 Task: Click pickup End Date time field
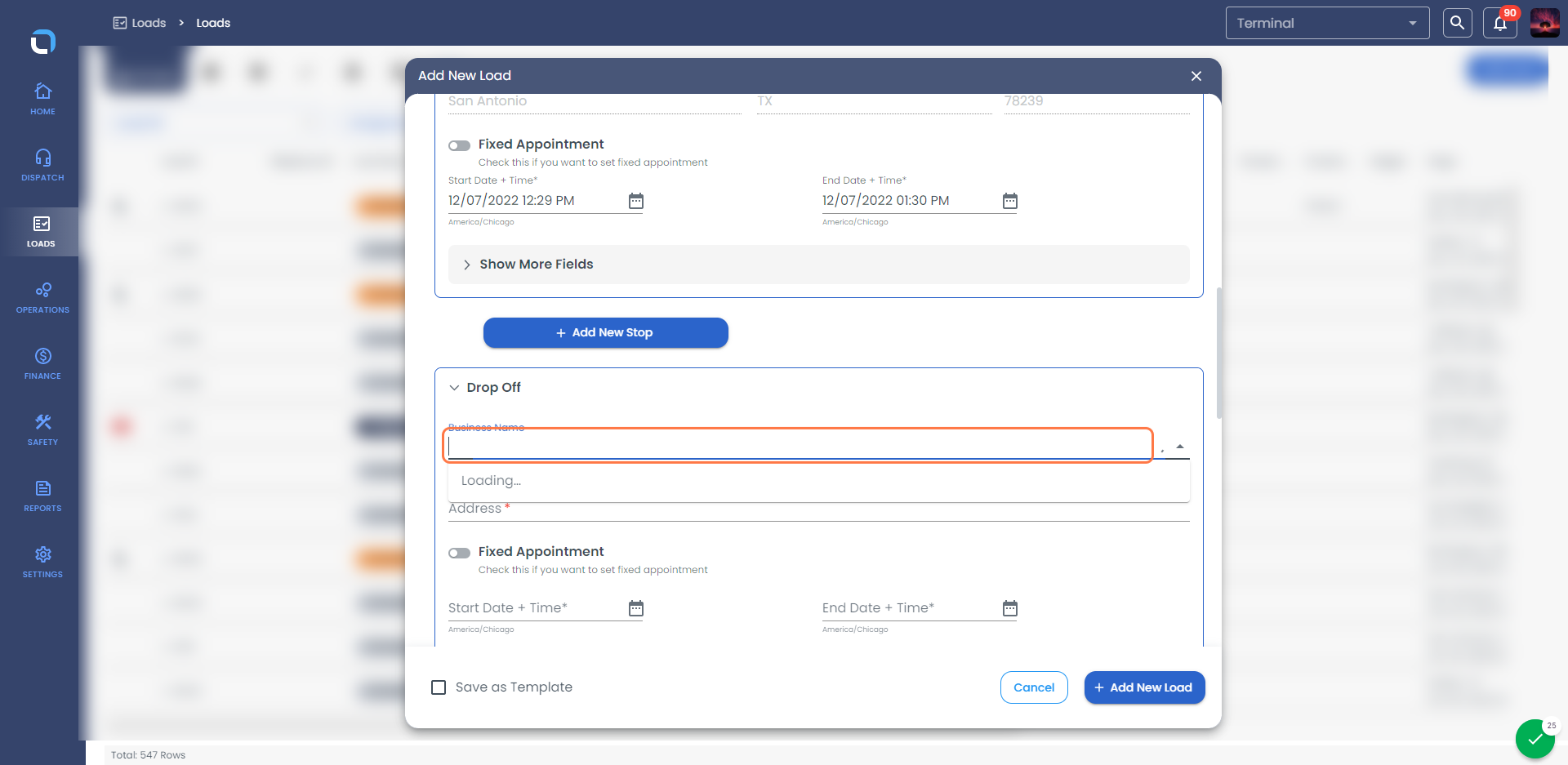click(x=910, y=201)
